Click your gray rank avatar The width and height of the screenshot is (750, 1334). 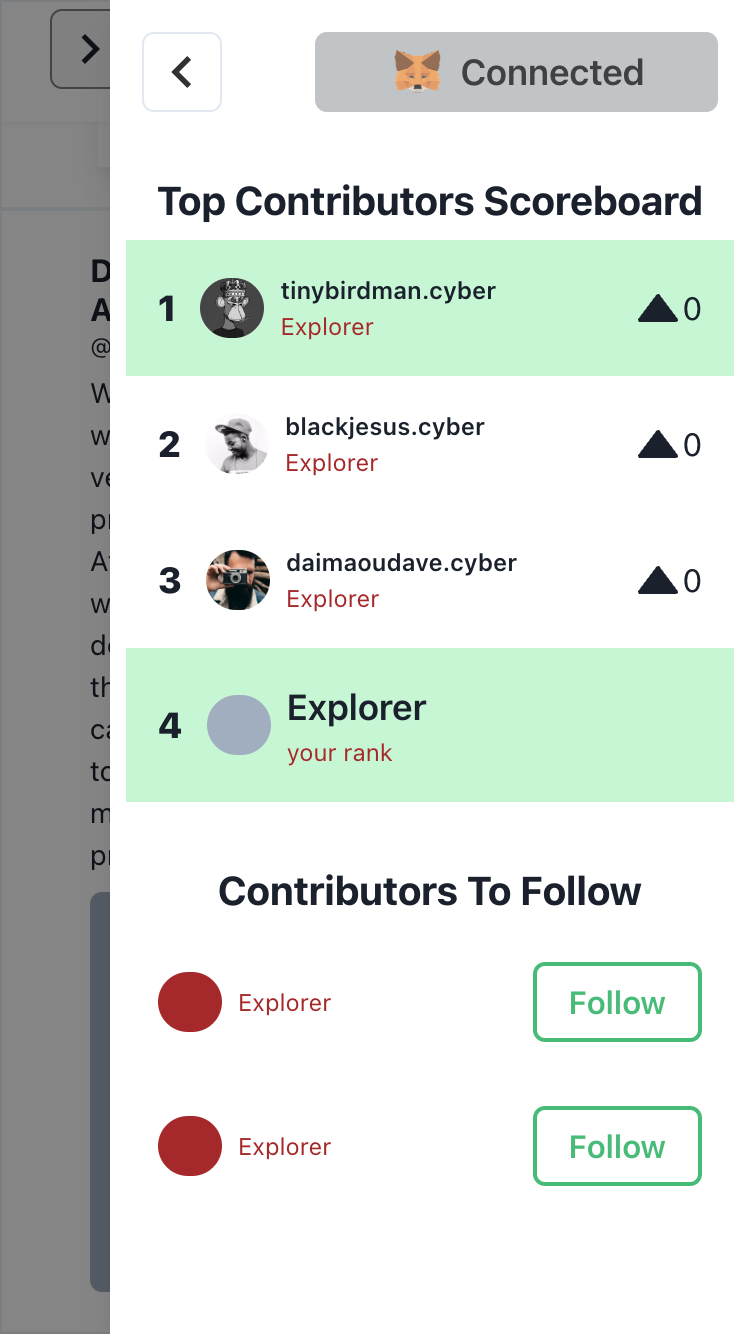click(239, 725)
